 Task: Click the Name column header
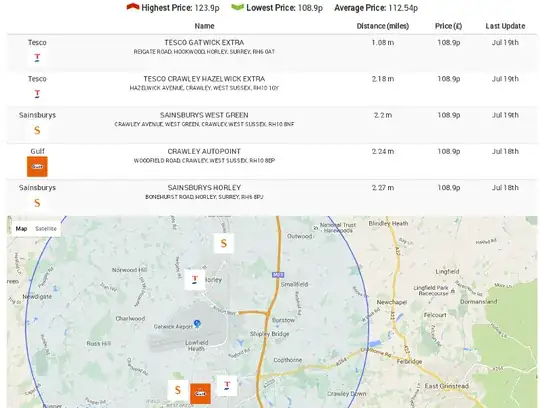(x=205, y=26)
